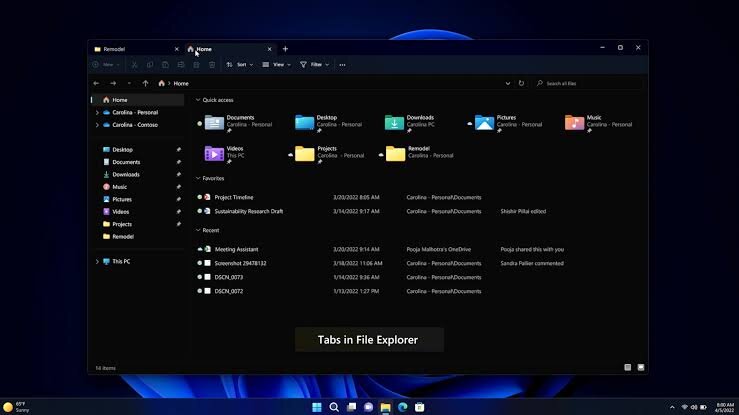Image resolution: width=739 pixels, height=415 pixels.
Task: Expand the This PC tree node
Action: point(97,261)
